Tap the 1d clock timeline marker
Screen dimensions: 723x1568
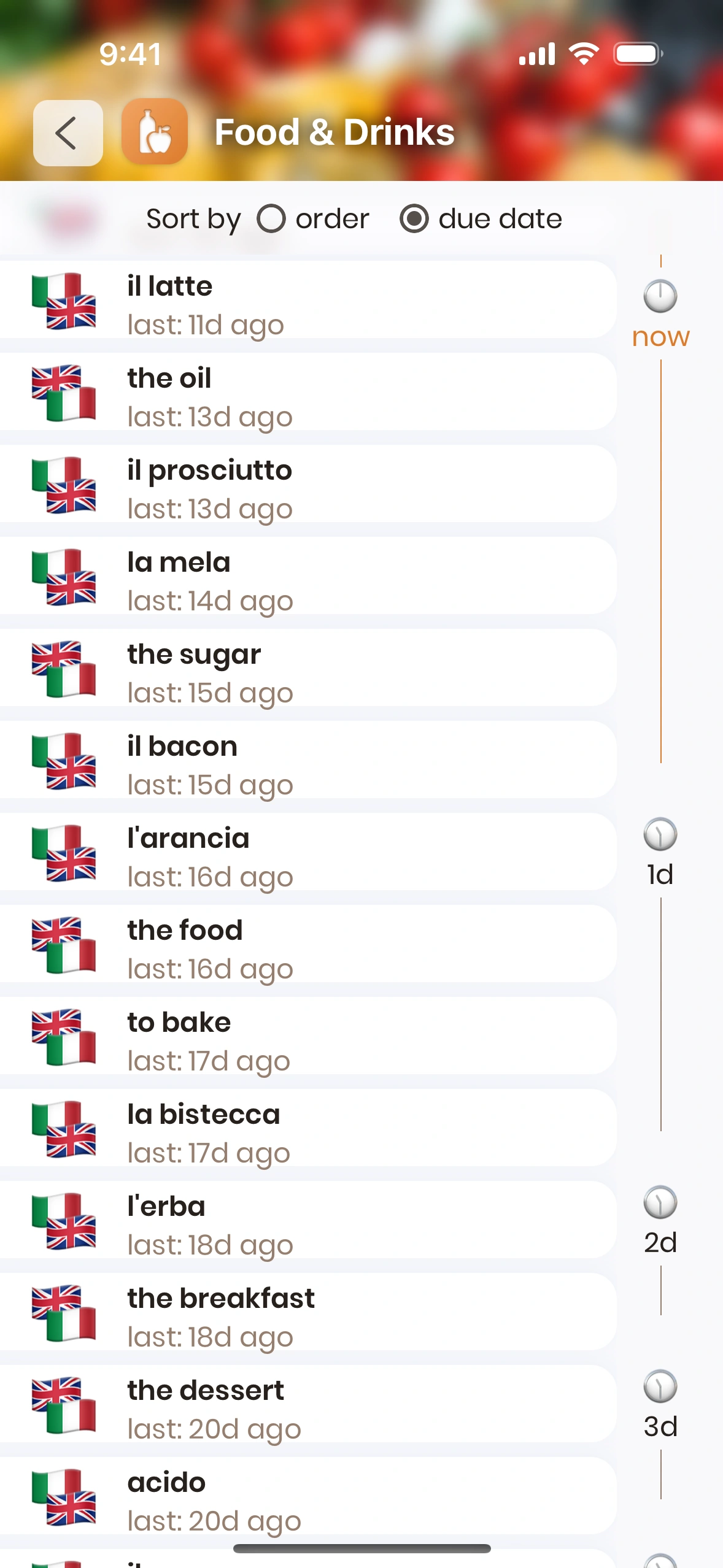point(660,835)
